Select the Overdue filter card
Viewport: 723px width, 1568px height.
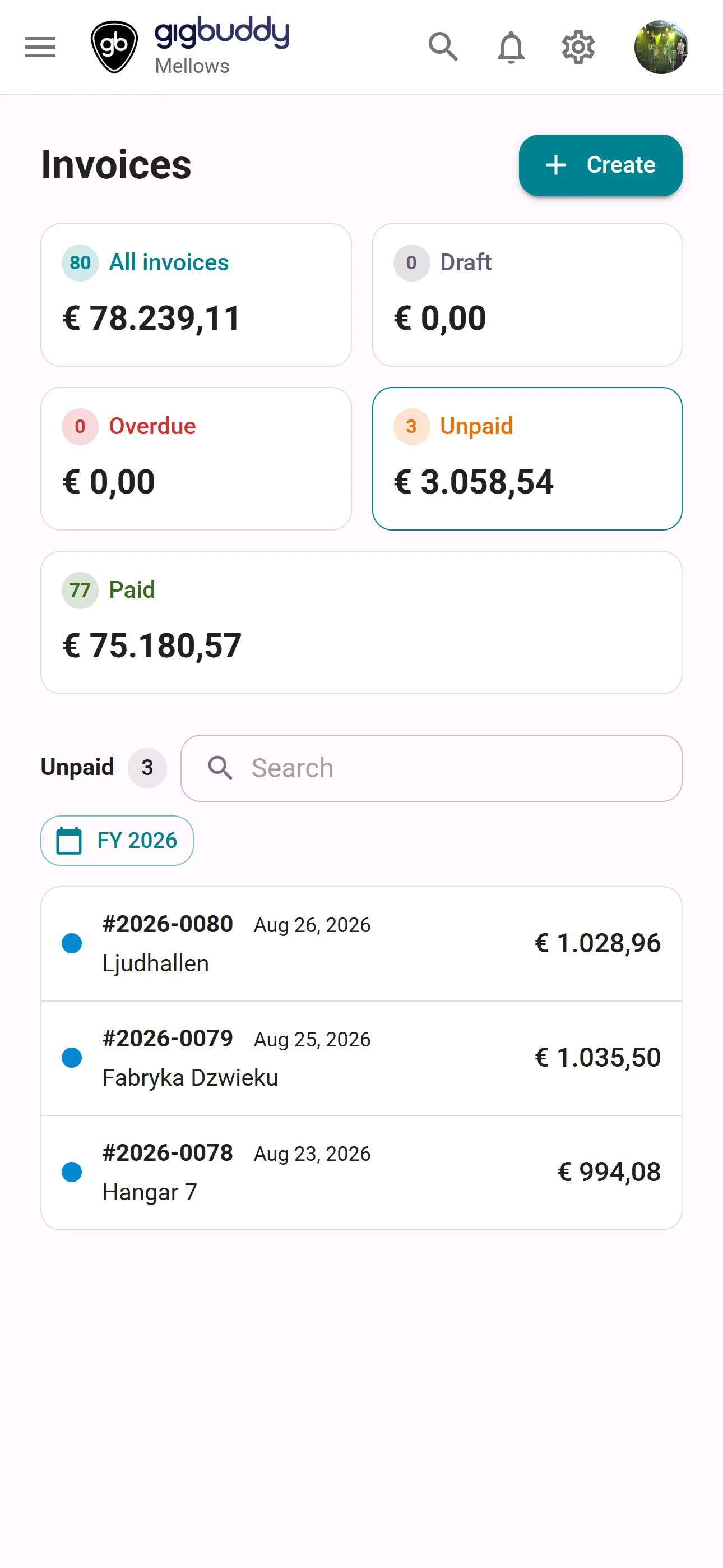point(196,458)
